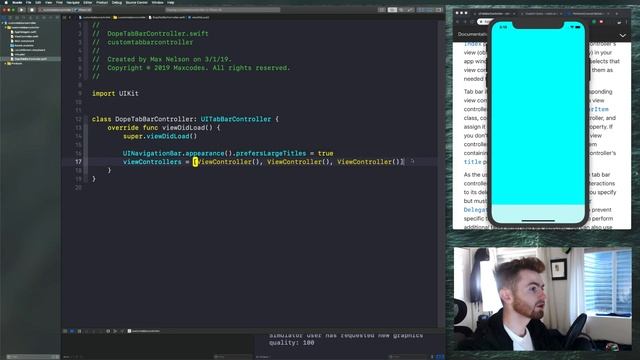Viewport: 640px width, 360px height.
Task: Select ViewController.swift in the navigator
Action: (x=27, y=36)
